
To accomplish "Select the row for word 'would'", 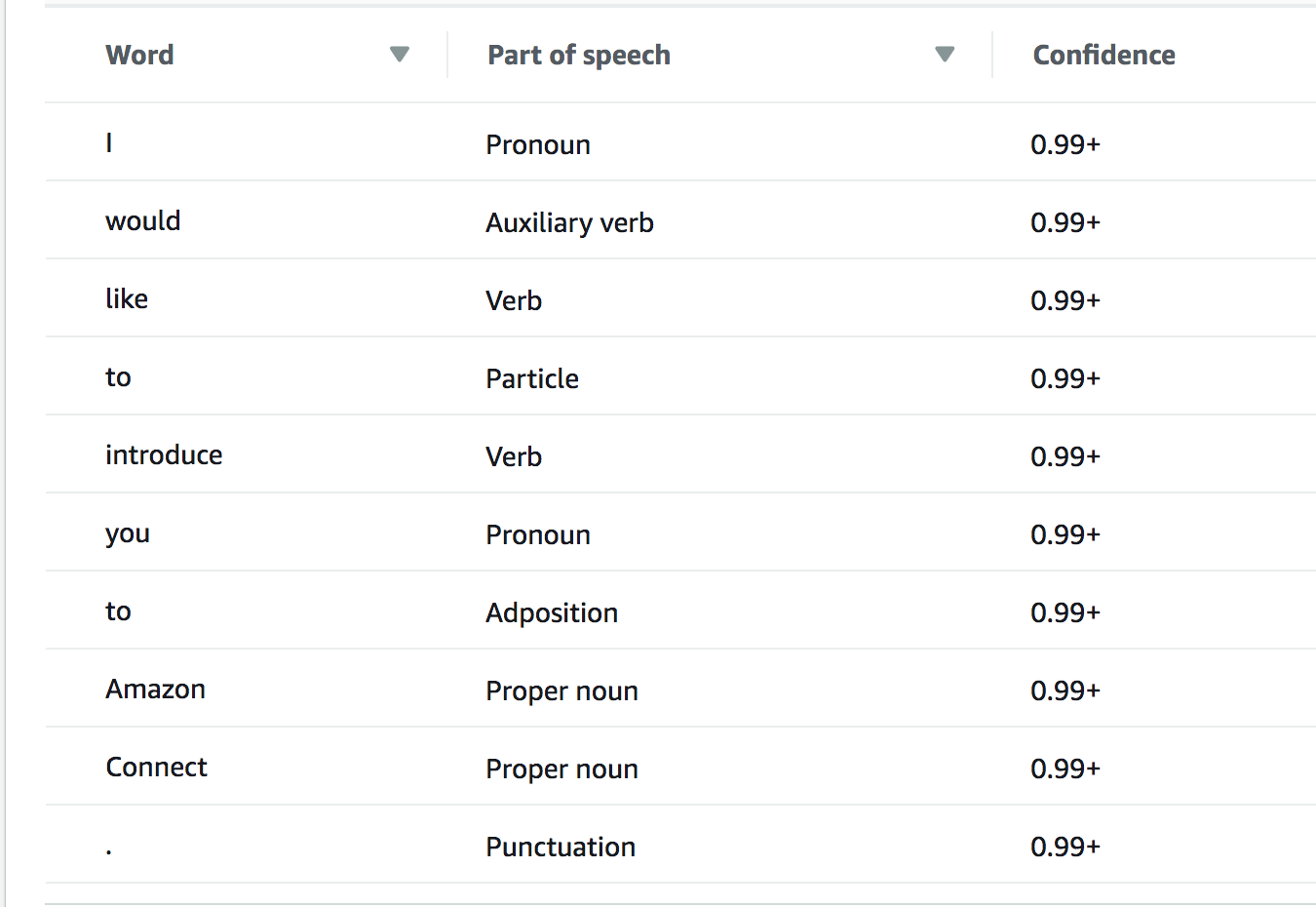I will 680,220.
